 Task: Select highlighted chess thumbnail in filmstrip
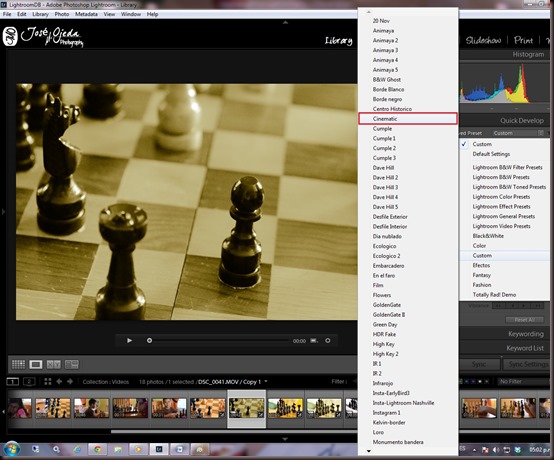tap(246, 408)
